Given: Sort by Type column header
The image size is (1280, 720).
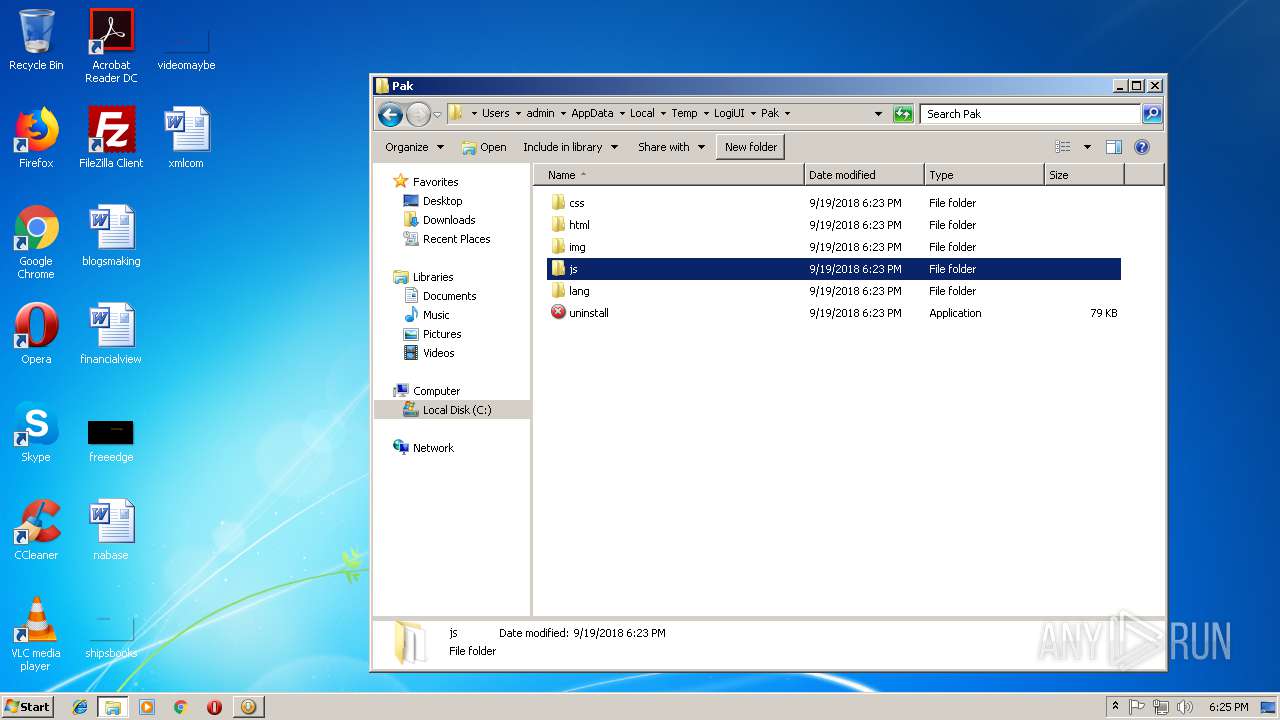Looking at the screenshot, I should click(984, 175).
